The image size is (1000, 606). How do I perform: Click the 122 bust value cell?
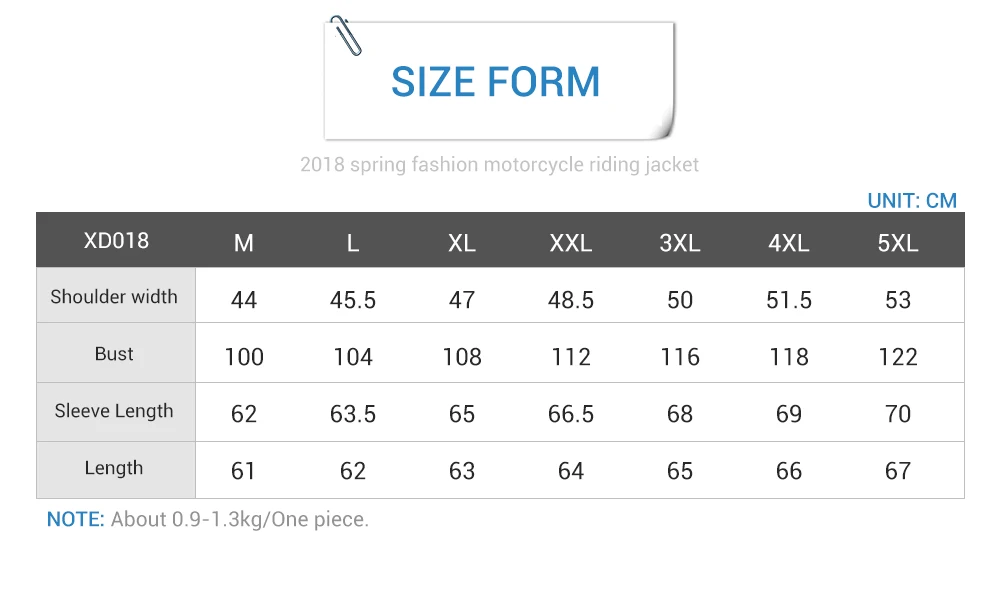point(898,357)
